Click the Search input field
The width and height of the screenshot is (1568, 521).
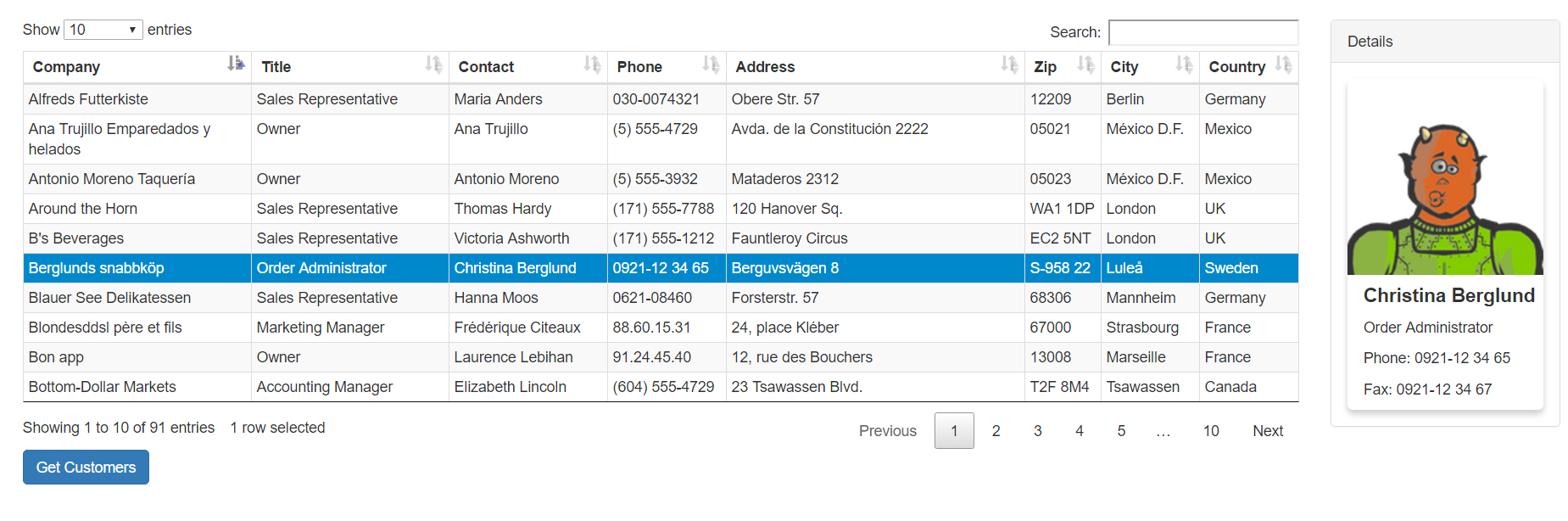1203,32
